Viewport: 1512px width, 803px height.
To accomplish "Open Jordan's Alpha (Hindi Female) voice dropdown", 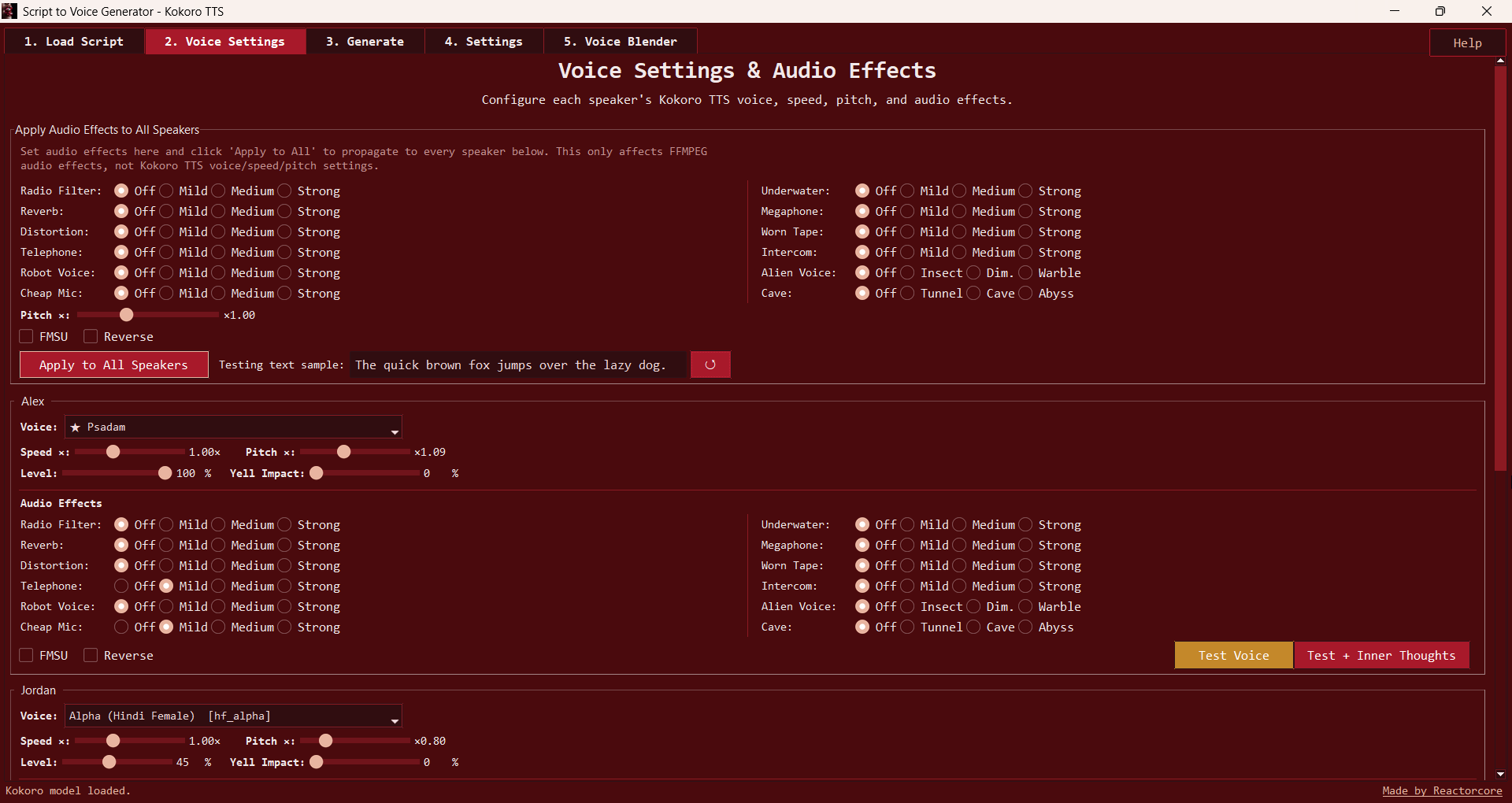I will 233,716.
